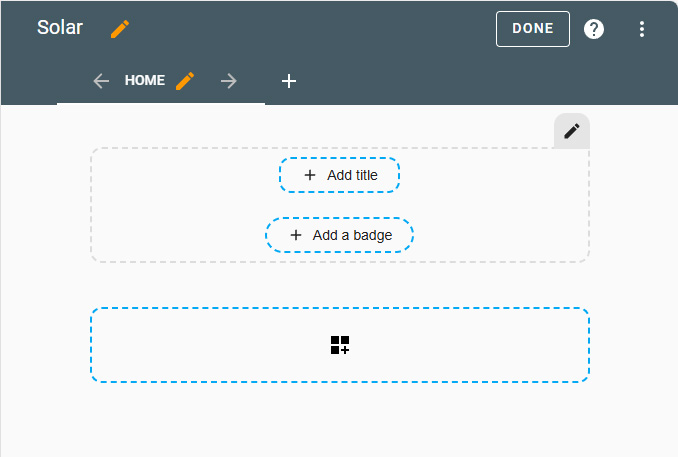Edit the Solar dashboard name with pencil
This screenshot has height=457, width=678.
(120, 29)
